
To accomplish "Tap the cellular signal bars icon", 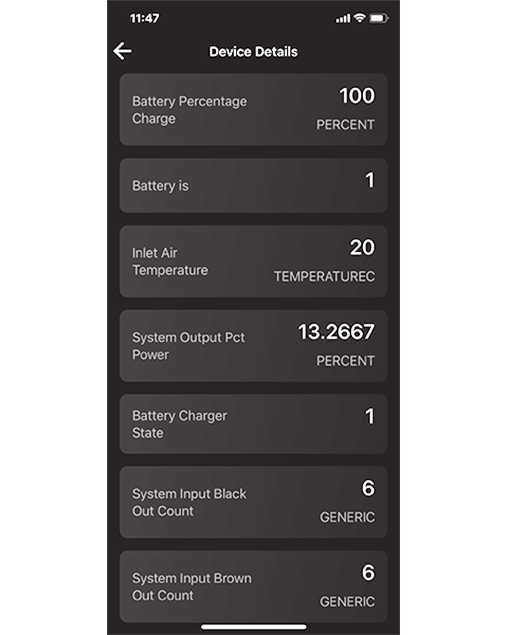I will coord(343,19).
